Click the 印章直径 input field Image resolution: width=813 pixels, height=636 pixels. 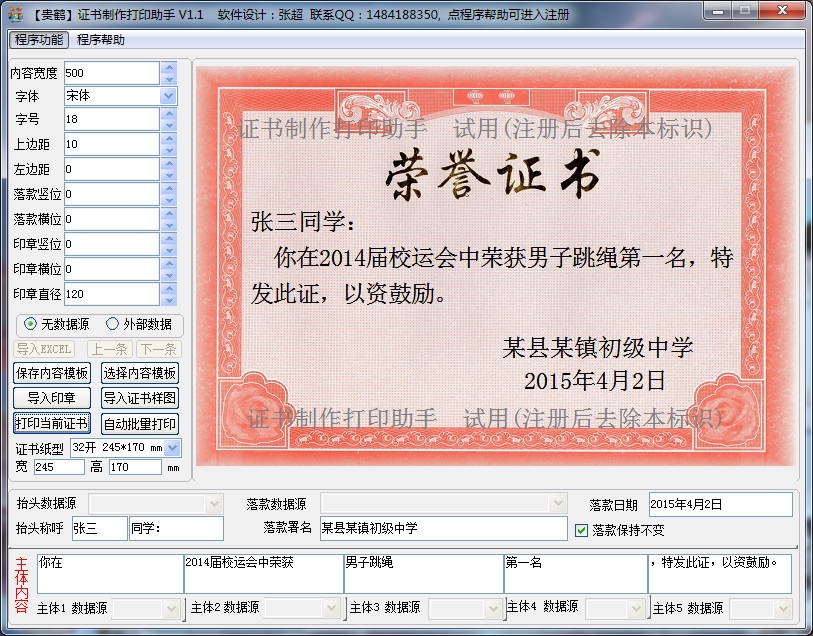tap(111, 294)
